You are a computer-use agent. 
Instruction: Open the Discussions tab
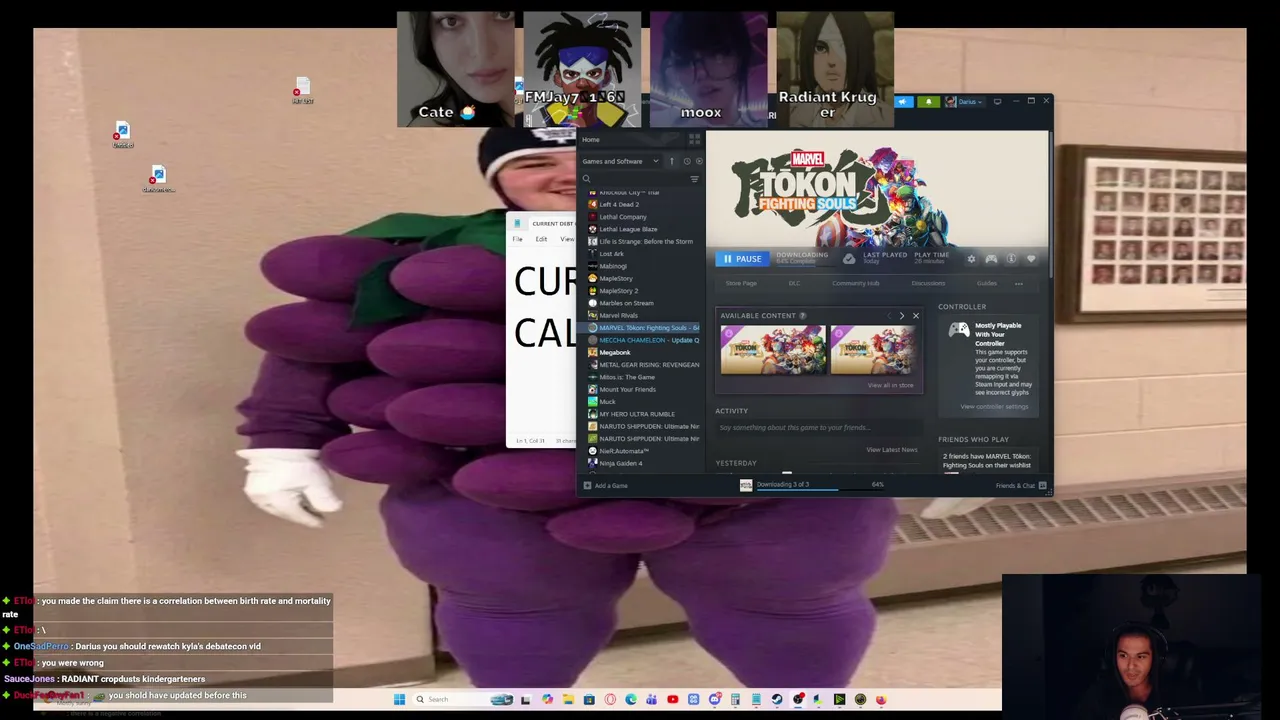pyautogui.click(x=928, y=284)
